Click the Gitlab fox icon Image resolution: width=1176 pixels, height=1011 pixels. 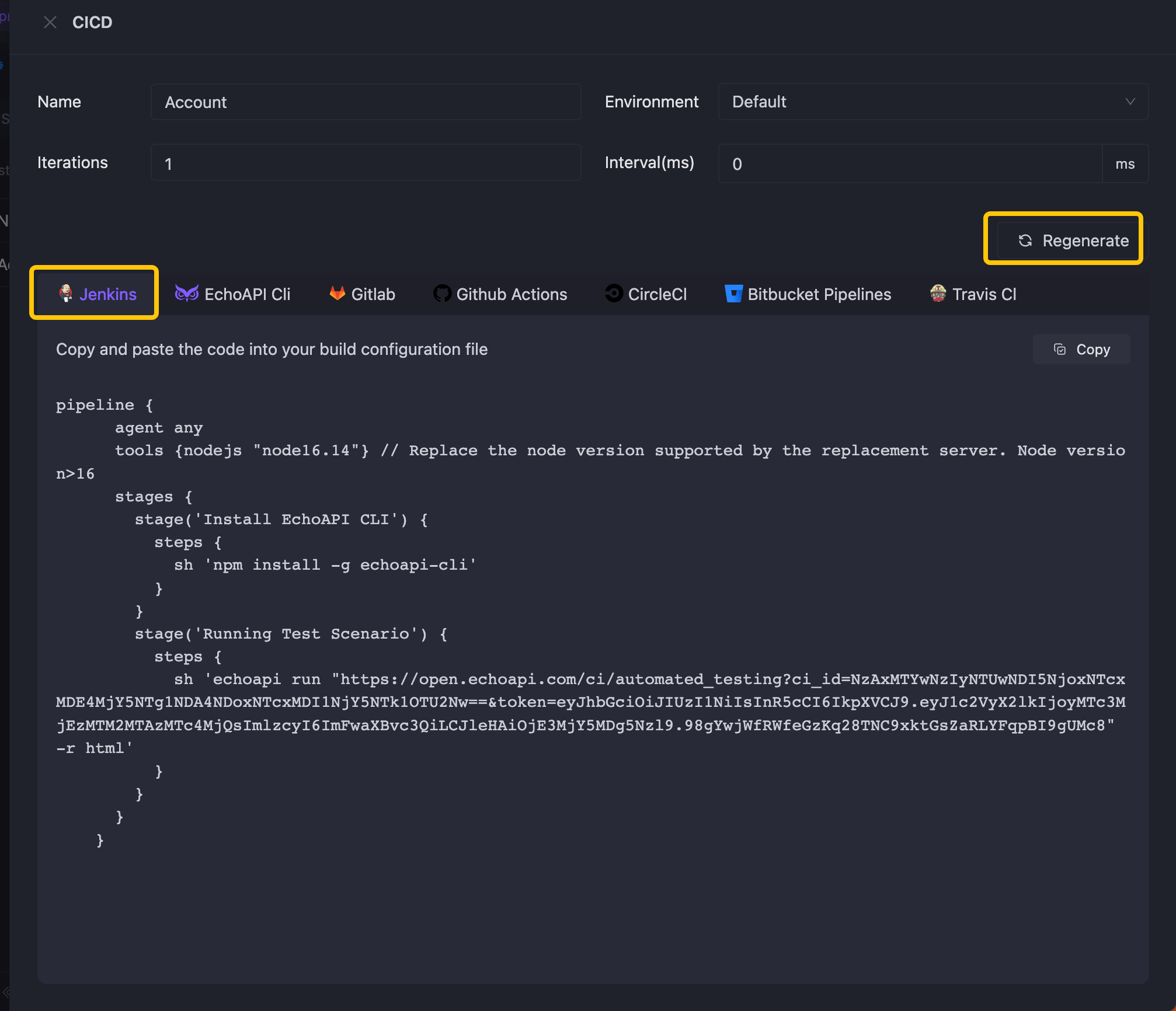click(x=337, y=293)
